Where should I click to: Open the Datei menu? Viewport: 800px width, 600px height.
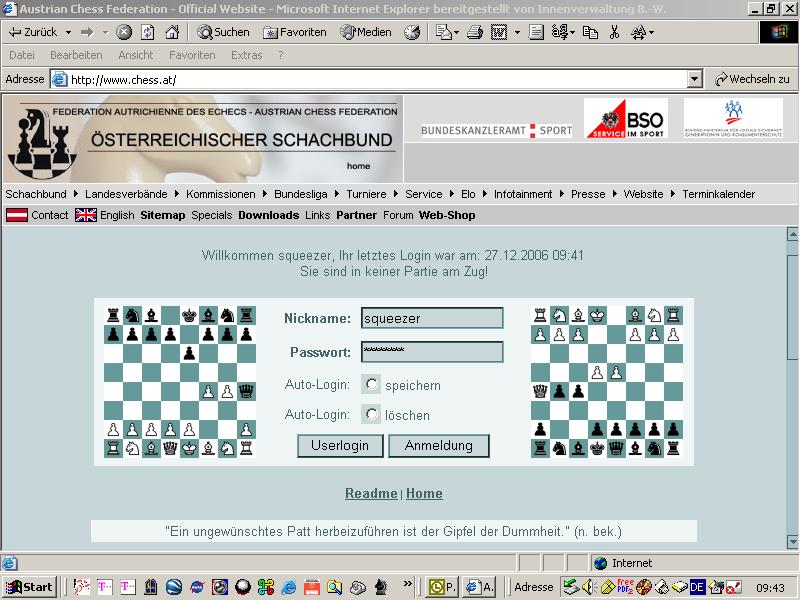click(x=22, y=55)
